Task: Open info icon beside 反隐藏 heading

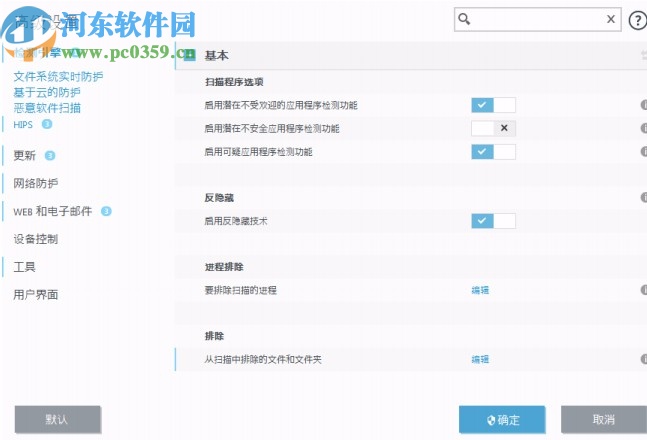Action: 644,197
